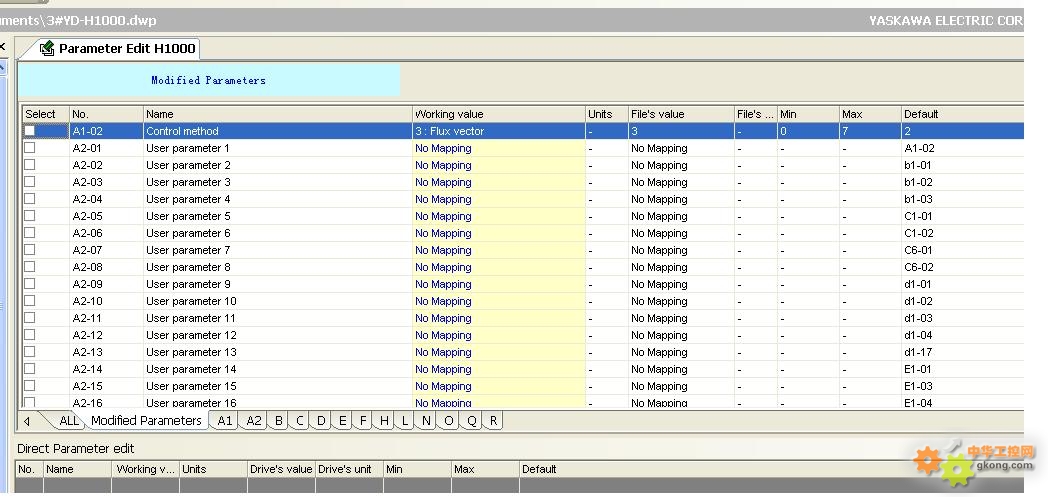Screen dimensions: 1048x497
Task: Tick the checkbox for A1-02 Control method
Action: click(x=29, y=131)
